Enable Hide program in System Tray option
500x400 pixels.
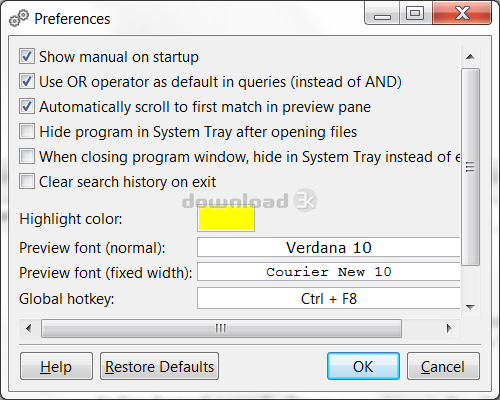point(27,131)
